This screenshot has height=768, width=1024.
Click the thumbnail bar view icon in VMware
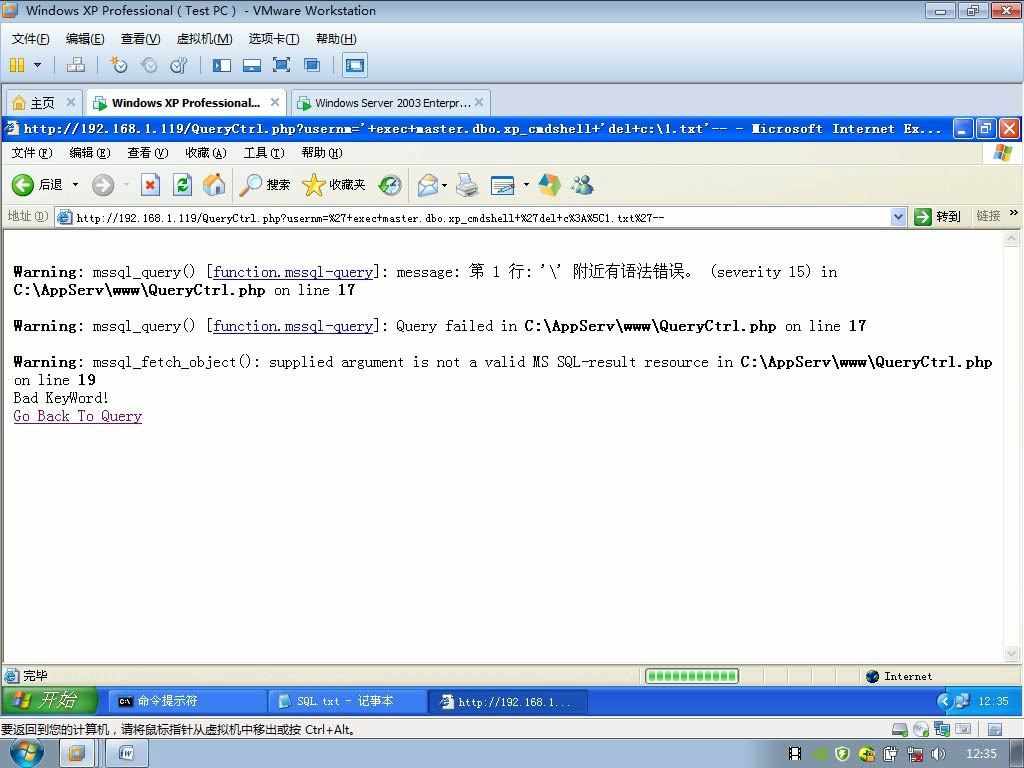pos(251,65)
